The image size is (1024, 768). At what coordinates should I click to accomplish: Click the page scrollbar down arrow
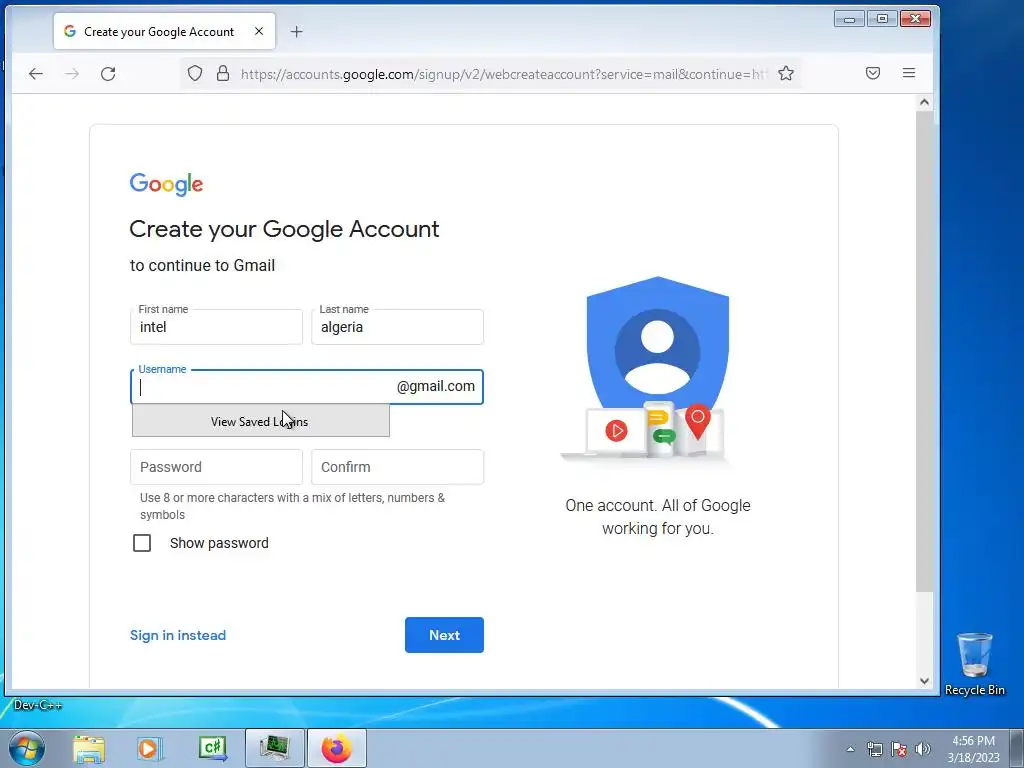(x=924, y=680)
